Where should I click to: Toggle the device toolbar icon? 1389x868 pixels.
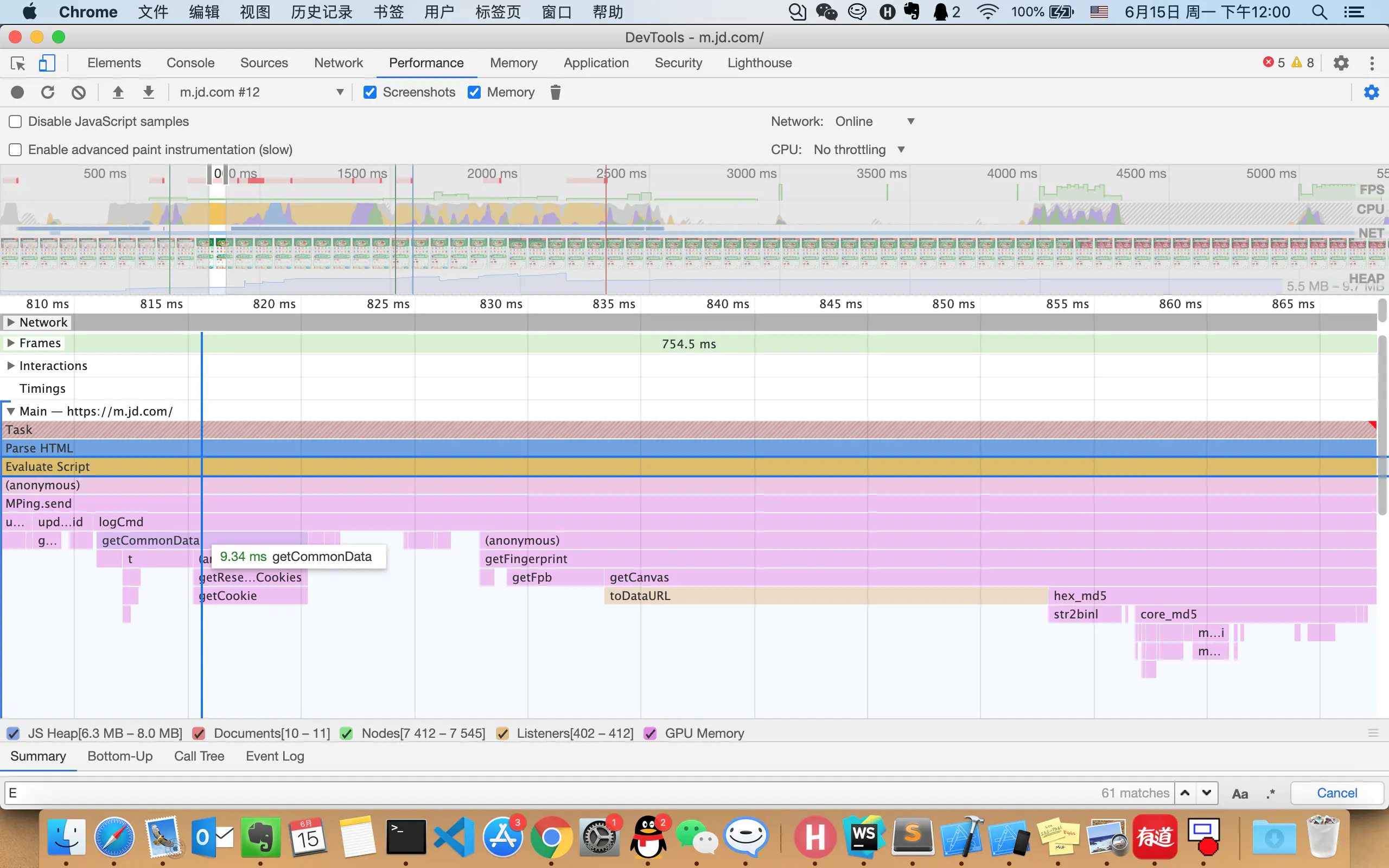[x=47, y=63]
